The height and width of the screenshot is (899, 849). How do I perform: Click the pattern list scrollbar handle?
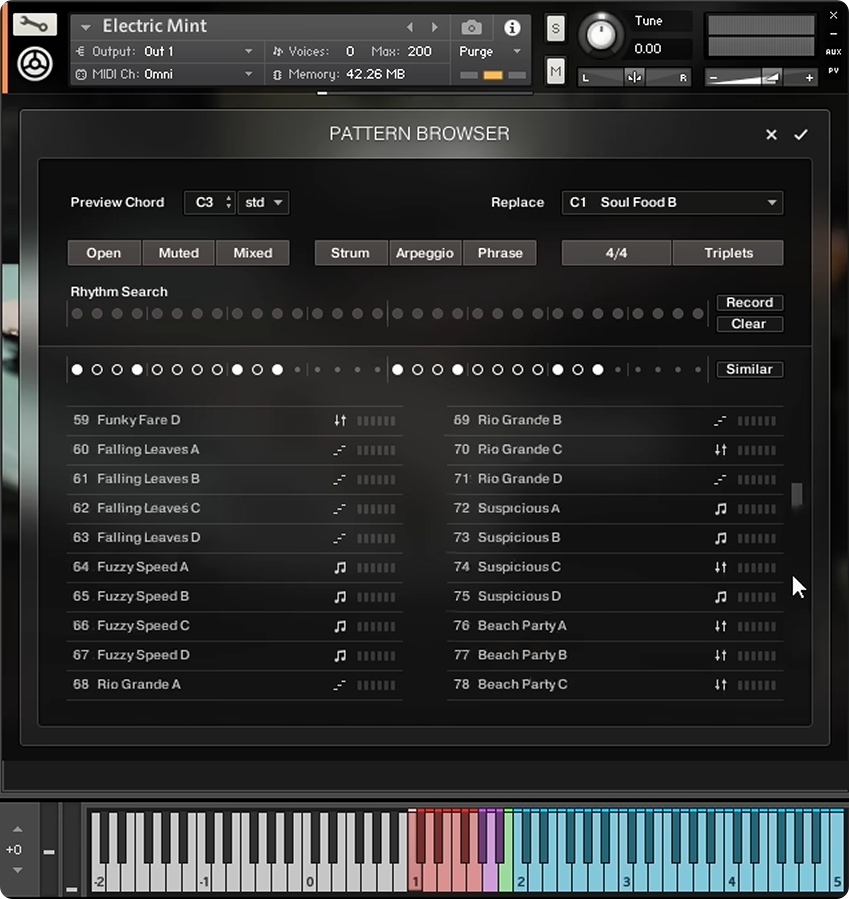[797, 495]
